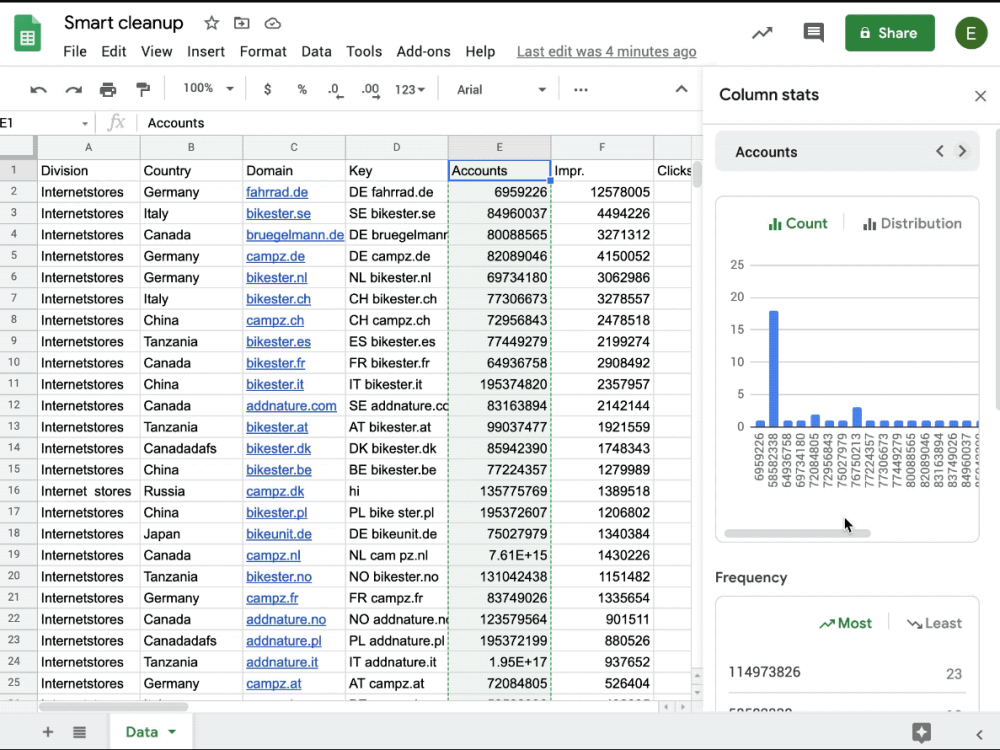Open the name box dropdown arrow
Viewport: 1000px width, 750px height.
point(85,123)
